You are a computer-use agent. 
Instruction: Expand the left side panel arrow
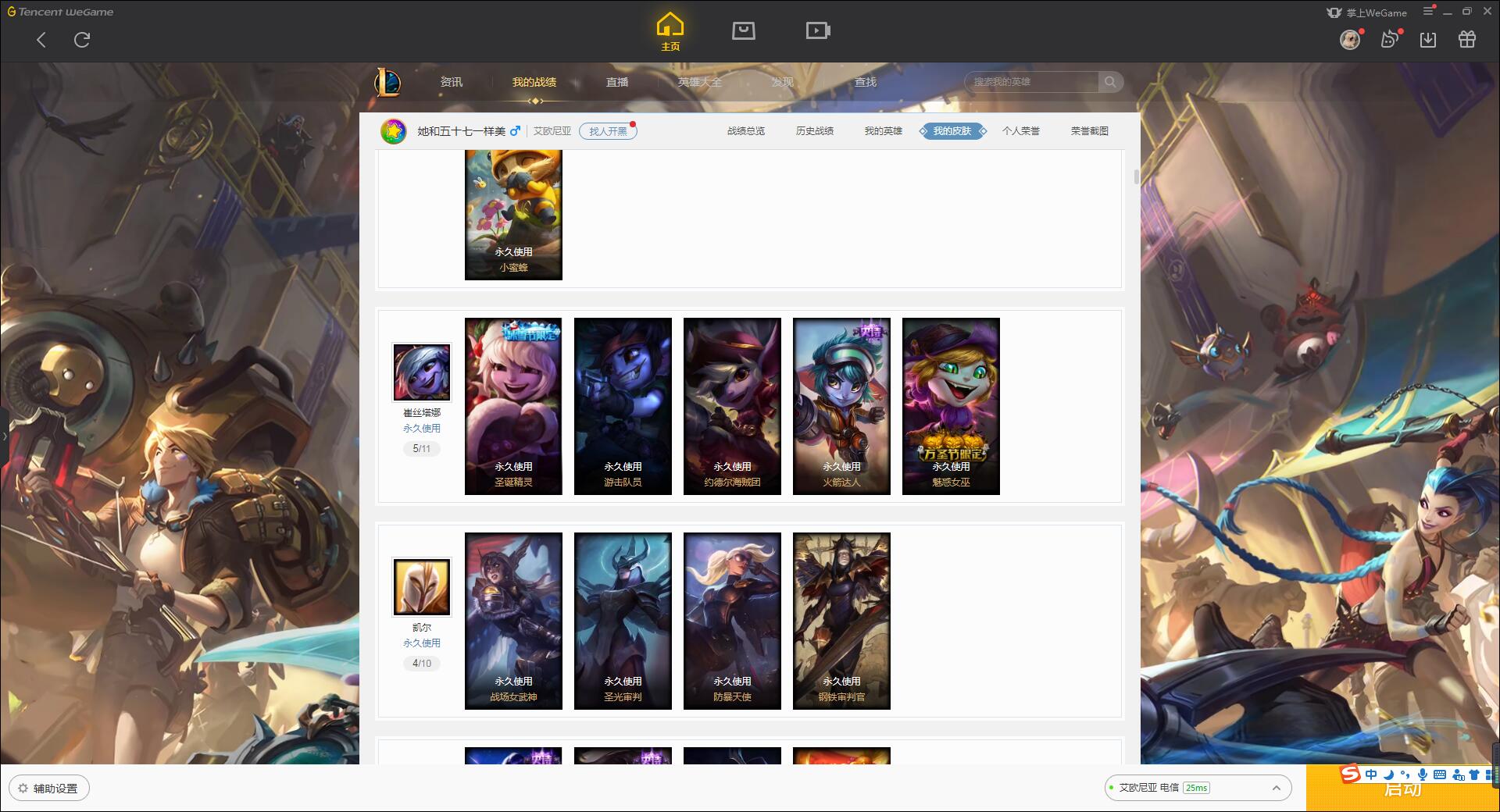4,436
